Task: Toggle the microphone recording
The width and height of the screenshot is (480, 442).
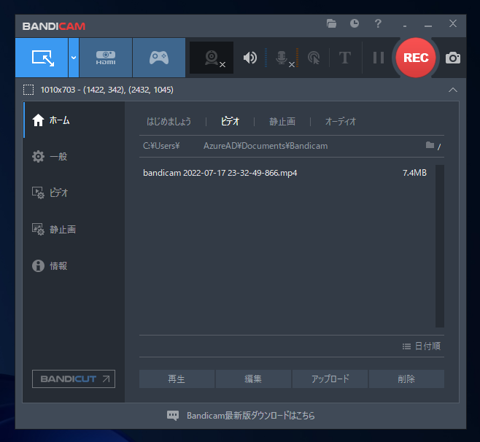Action: 284,58
